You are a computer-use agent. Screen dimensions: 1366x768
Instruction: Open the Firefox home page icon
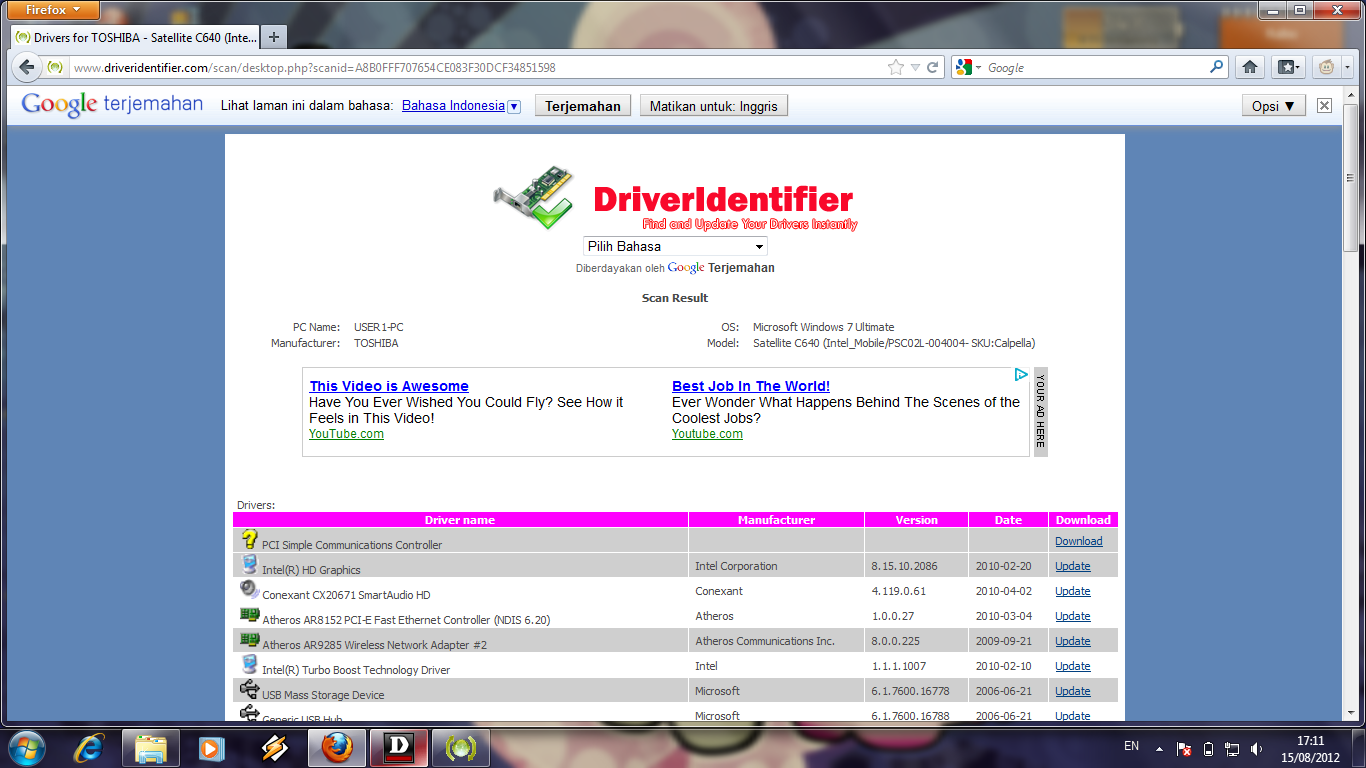[x=1249, y=67]
